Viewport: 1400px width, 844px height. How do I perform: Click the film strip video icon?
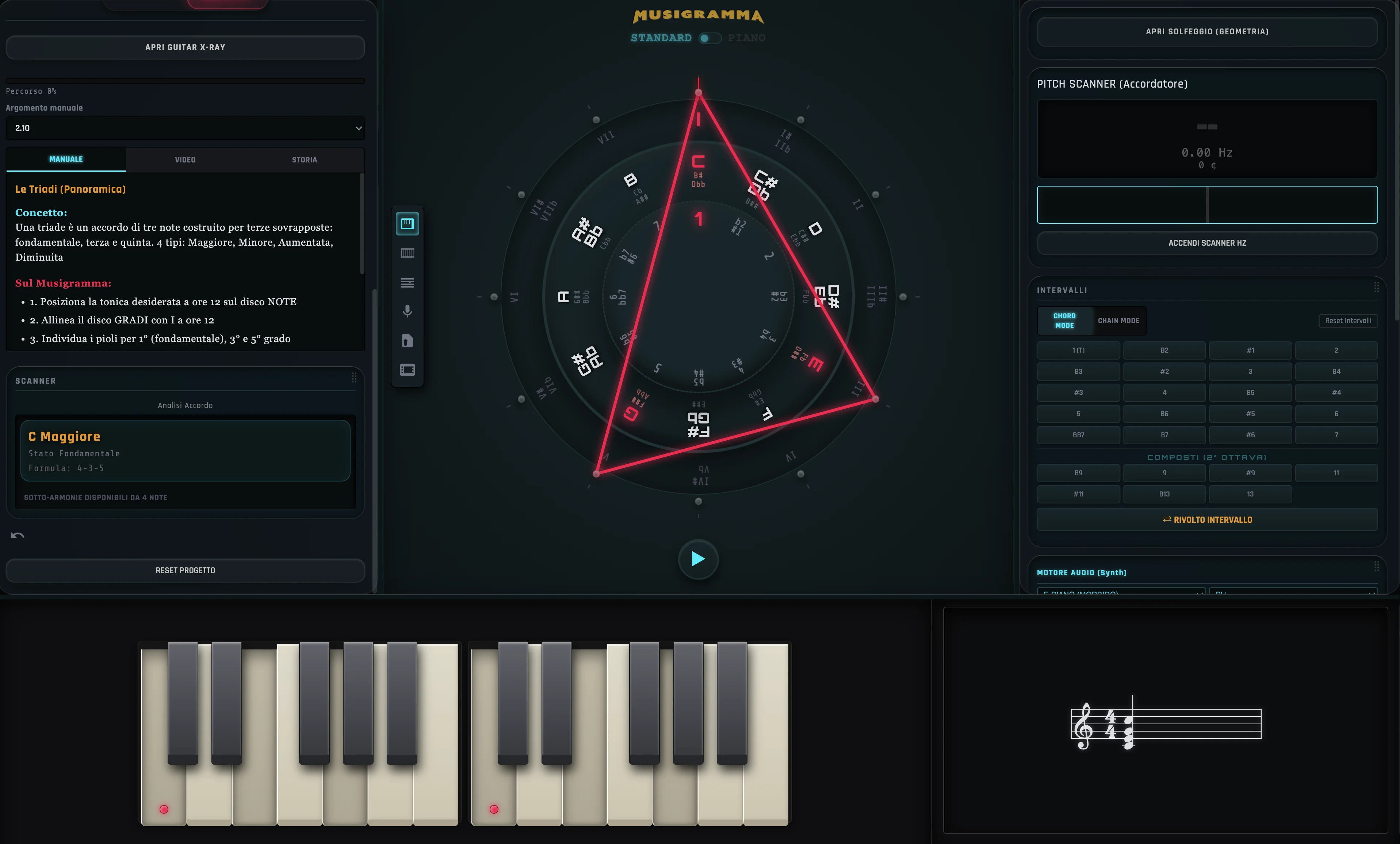[407, 370]
